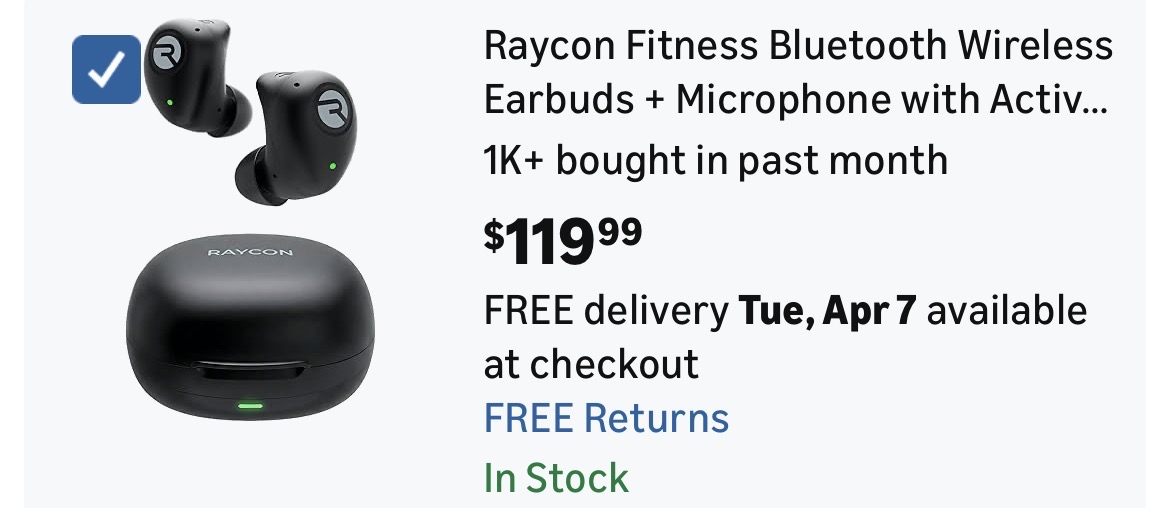Click the 'Earbuds + Microphone' title line
1170x508 pixels.
686,101
